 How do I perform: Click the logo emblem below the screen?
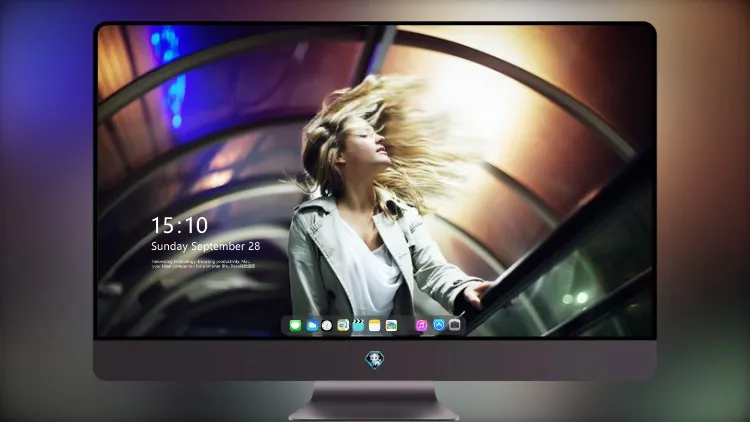point(375,360)
